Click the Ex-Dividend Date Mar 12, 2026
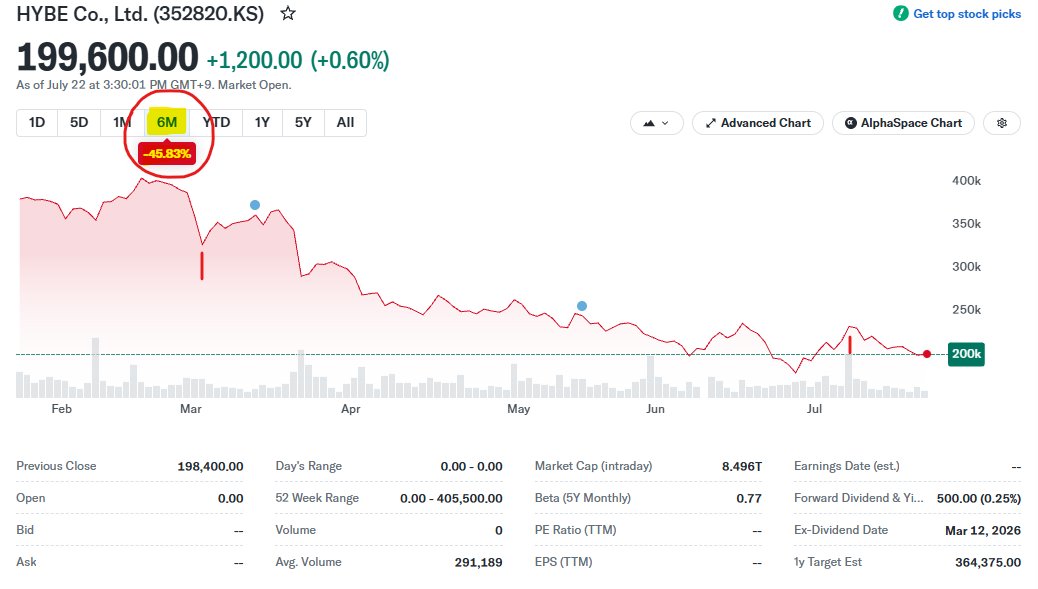This screenshot has height=589, width=1038. click(x=983, y=531)
